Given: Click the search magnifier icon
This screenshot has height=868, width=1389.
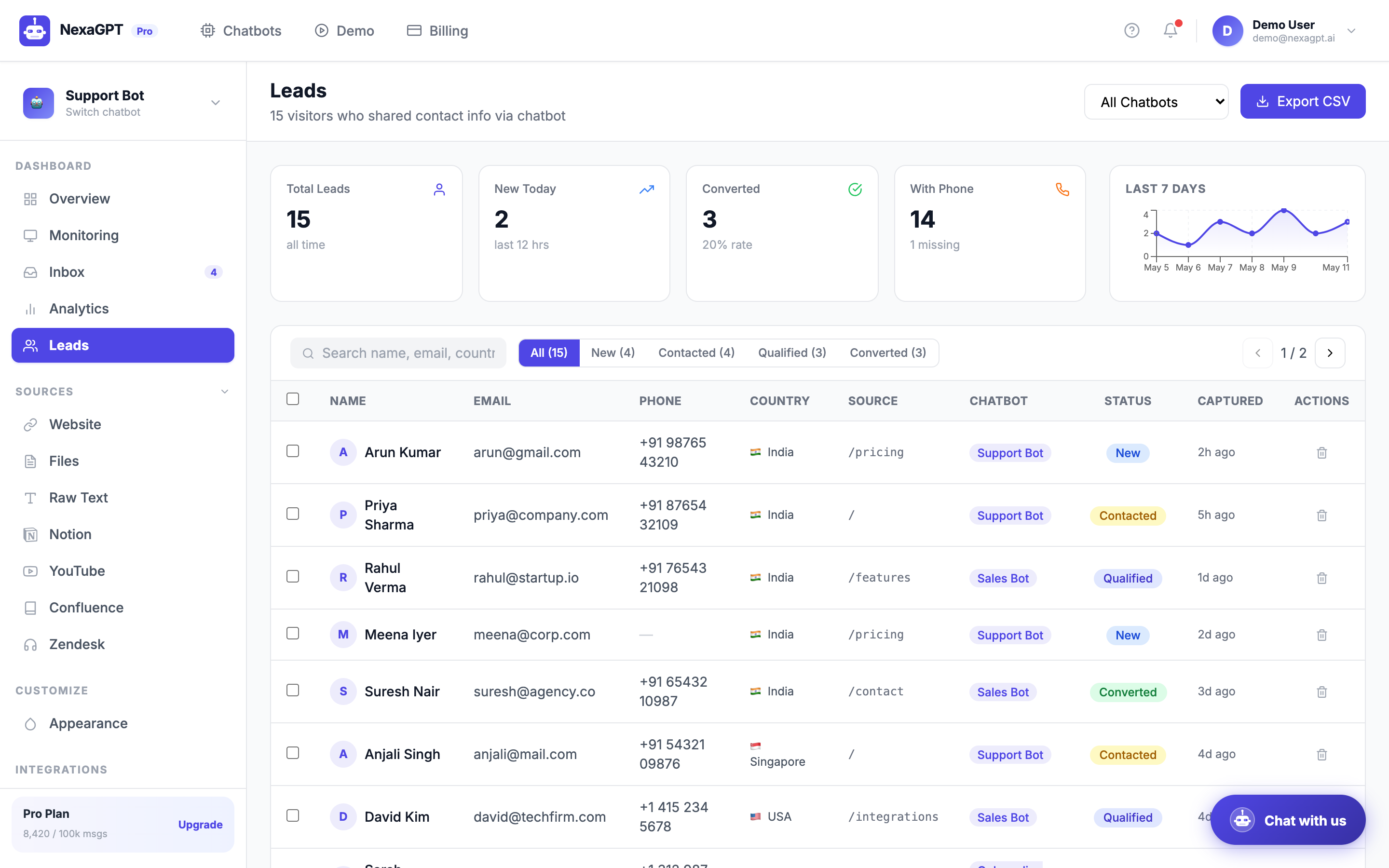Looking at the screenshot, I should [x=308, y=353].
